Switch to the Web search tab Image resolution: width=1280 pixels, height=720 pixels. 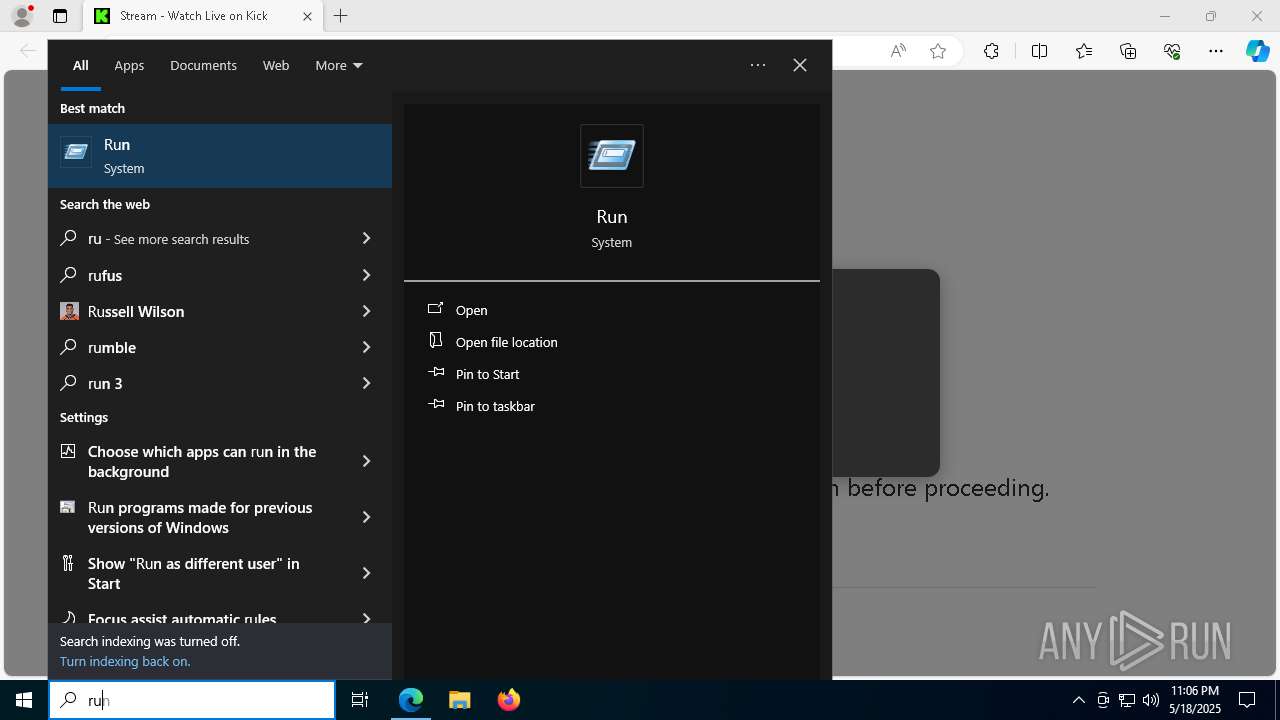click(276, 65)
